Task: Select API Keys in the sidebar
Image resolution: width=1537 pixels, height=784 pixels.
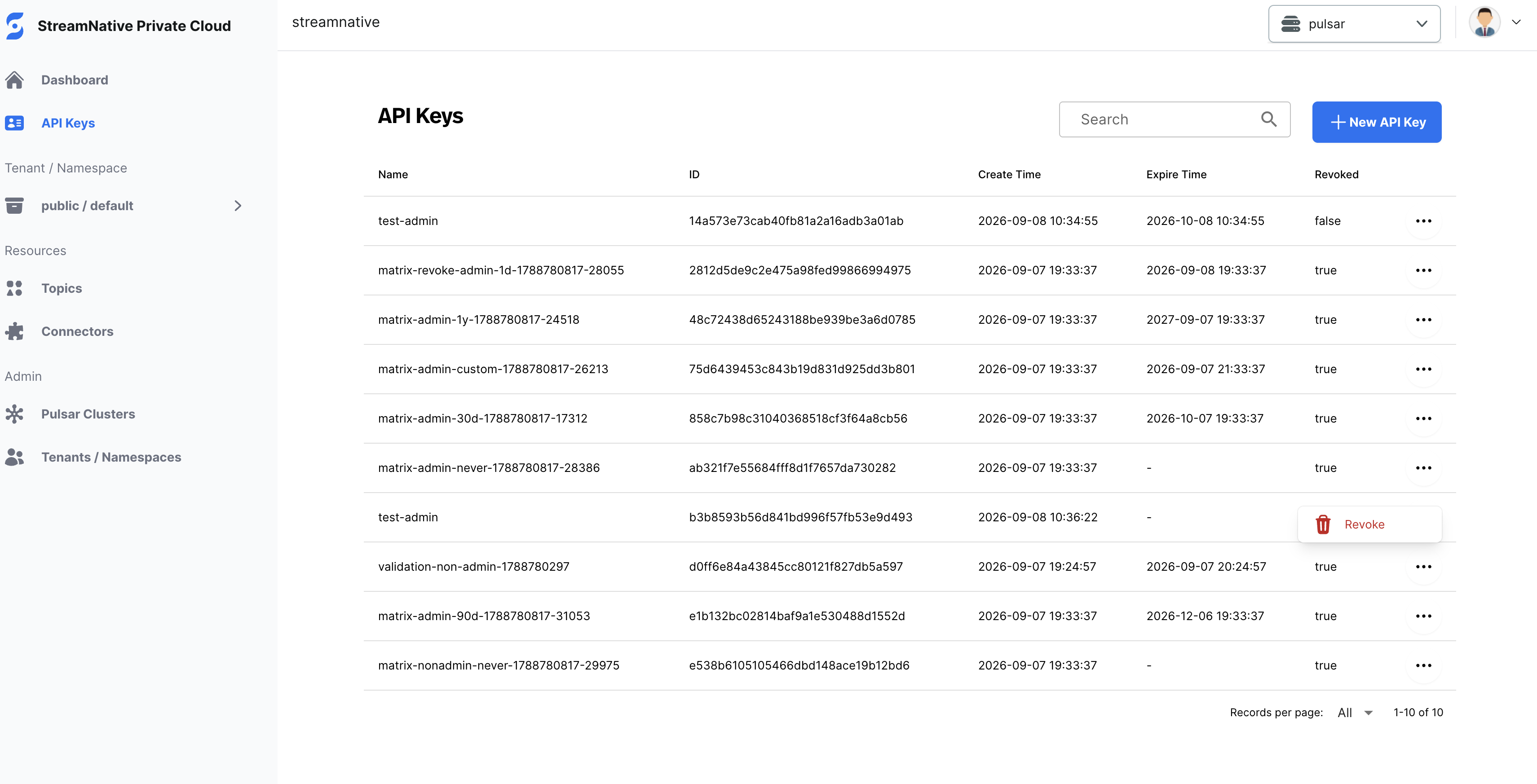Action: point(68,123)
